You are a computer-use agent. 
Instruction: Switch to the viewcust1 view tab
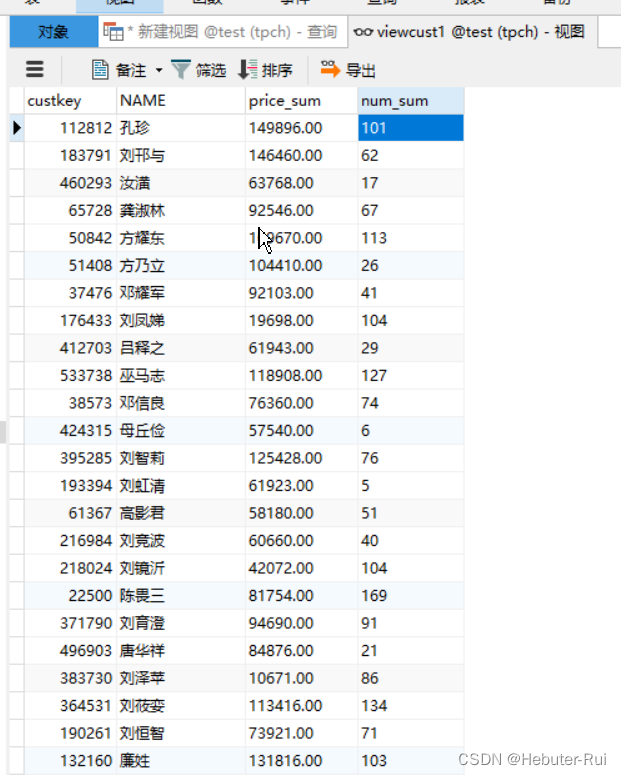pyautogui.click(x=472, y=32)
